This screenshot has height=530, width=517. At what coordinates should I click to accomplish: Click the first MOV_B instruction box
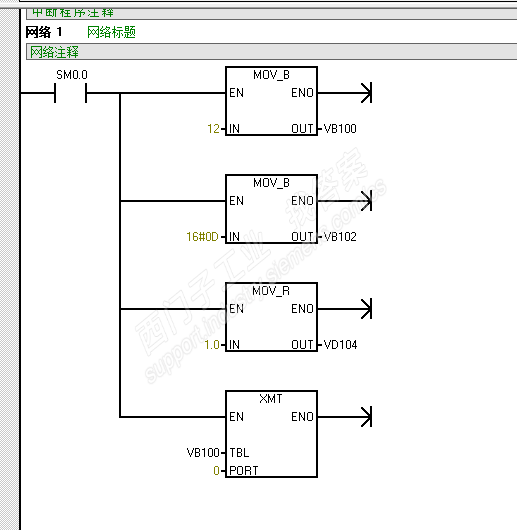click(271, 101)
